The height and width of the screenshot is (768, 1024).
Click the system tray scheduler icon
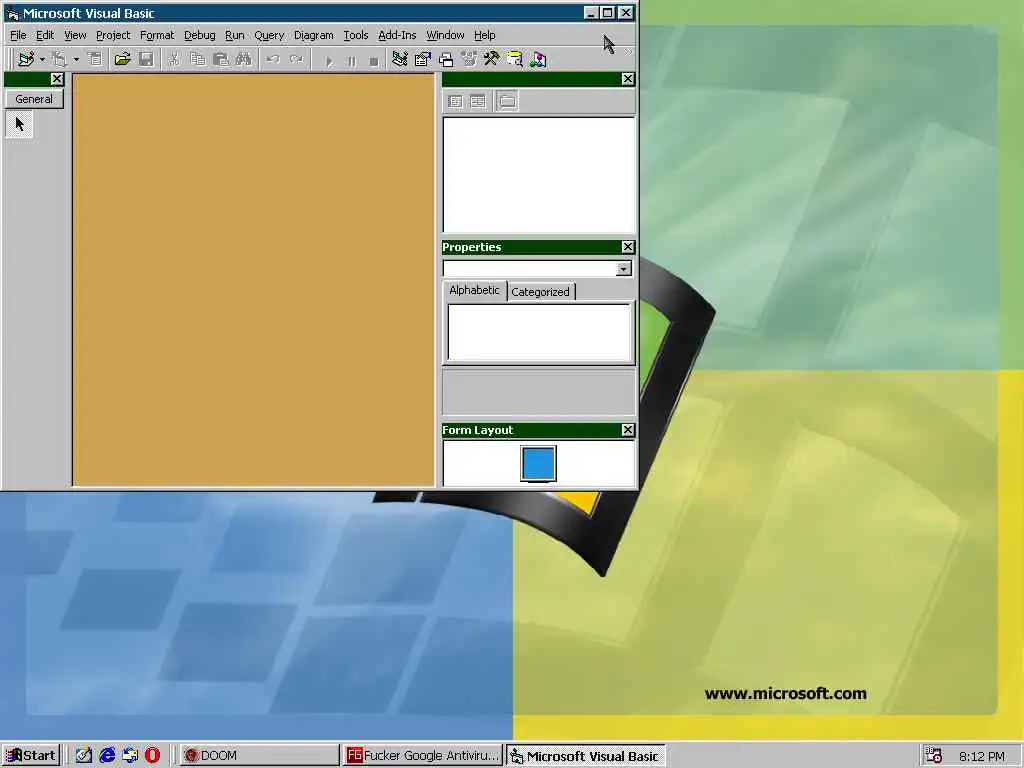(x=934, y=756)
